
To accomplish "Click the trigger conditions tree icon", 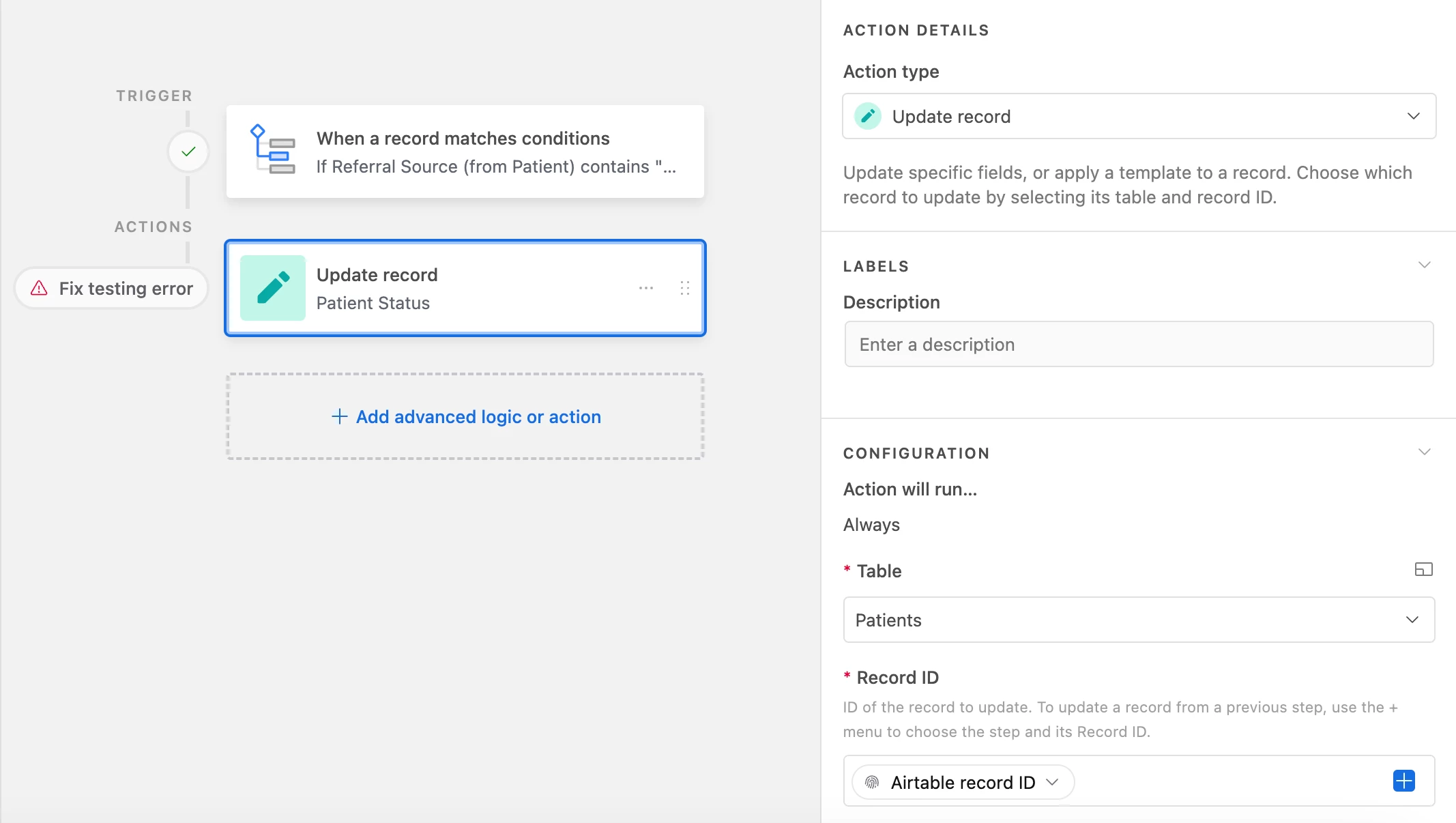I will pyautogui.click(x=273, y=150).
